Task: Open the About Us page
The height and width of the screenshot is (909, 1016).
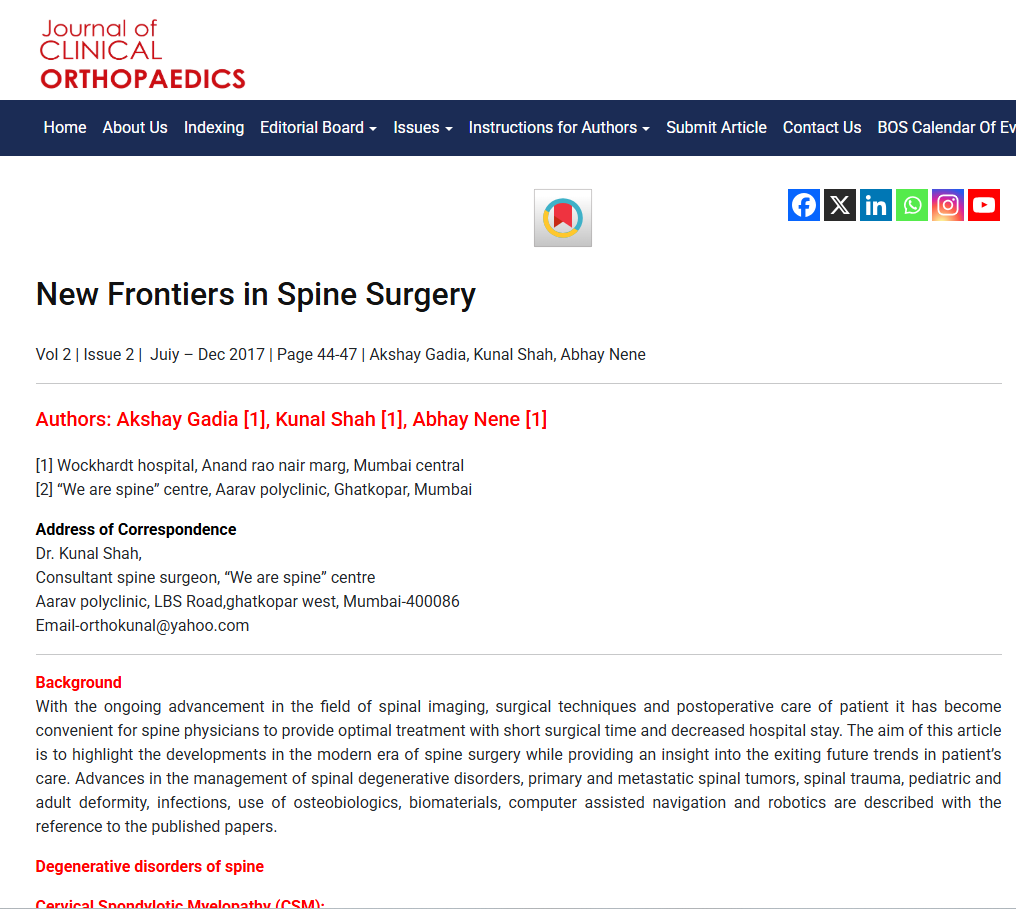Action: [x=135, y=128]
